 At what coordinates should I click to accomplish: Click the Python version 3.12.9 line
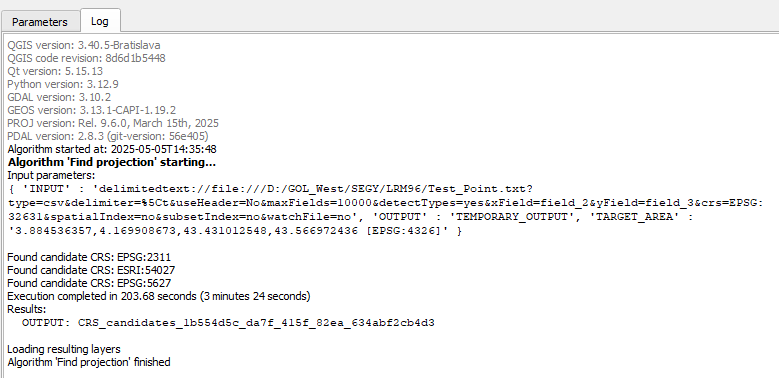click(63, 84)
